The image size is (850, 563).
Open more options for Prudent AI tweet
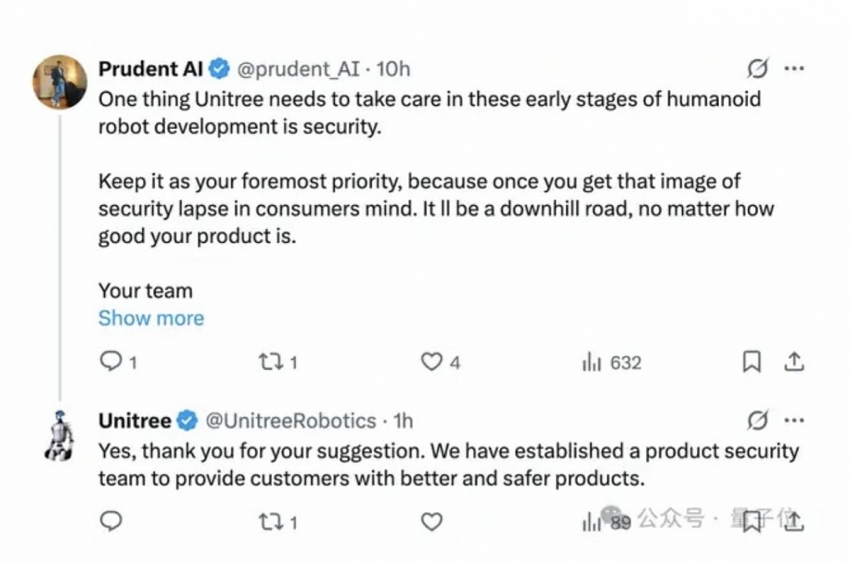[794, 69]
